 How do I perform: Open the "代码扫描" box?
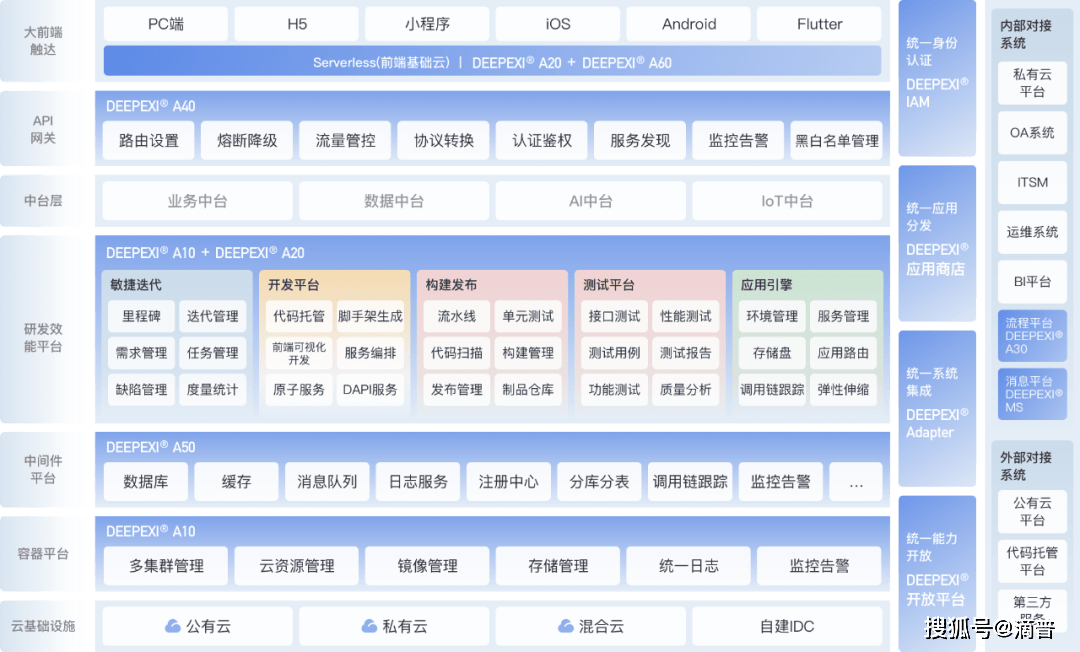click(x=457, y=353)
